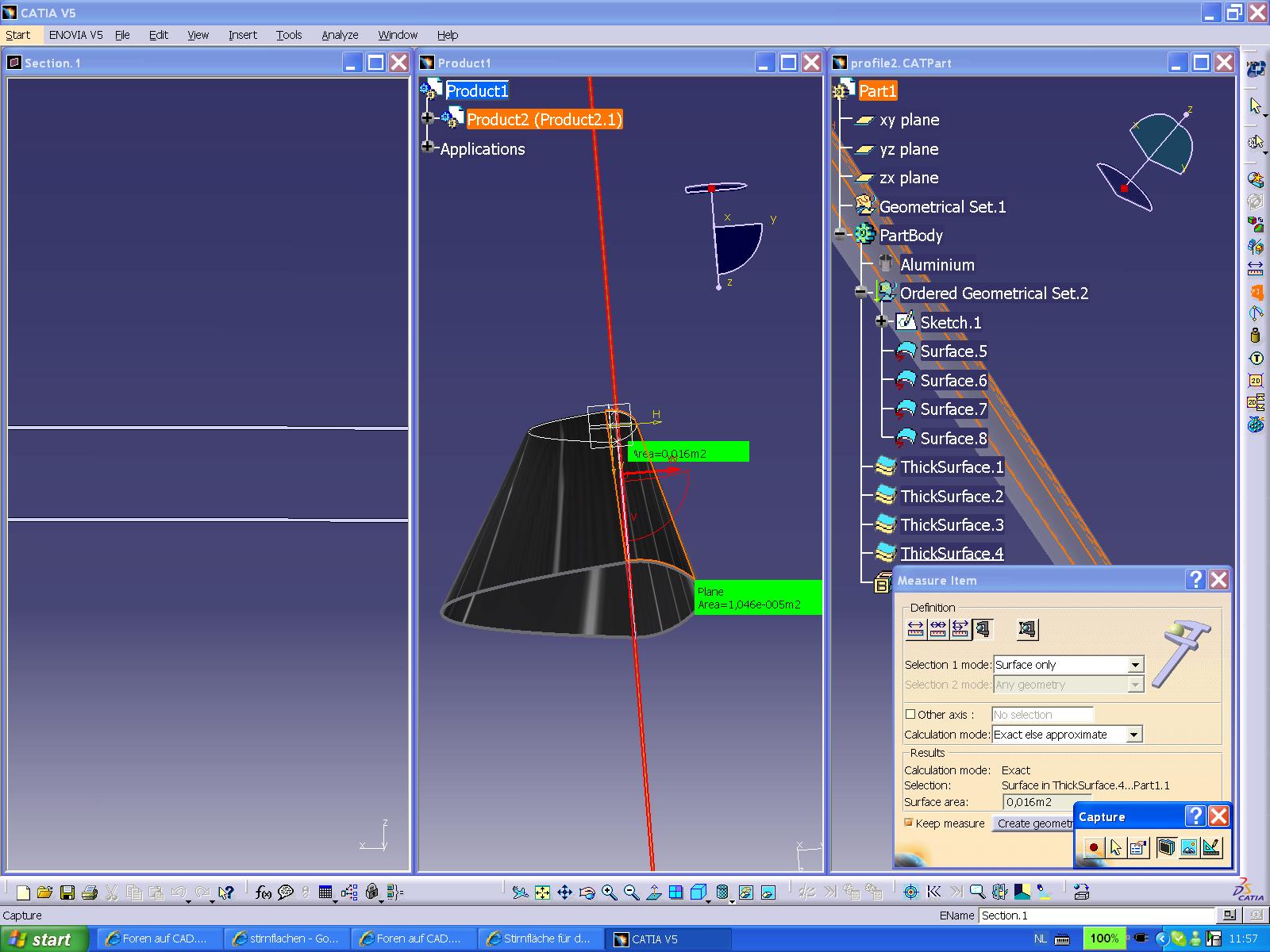The height and width of the screenshot is (952, 1270).
Task: Click Capture dialog help button
Action: [x=1195, y=816]
